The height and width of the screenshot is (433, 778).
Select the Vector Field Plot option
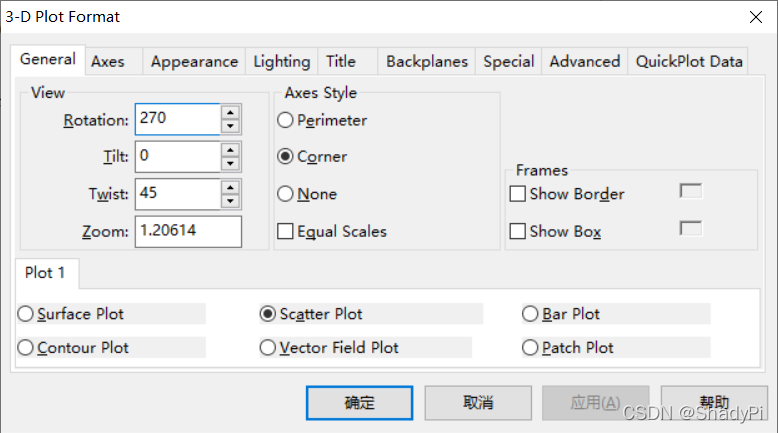[268, 348]
